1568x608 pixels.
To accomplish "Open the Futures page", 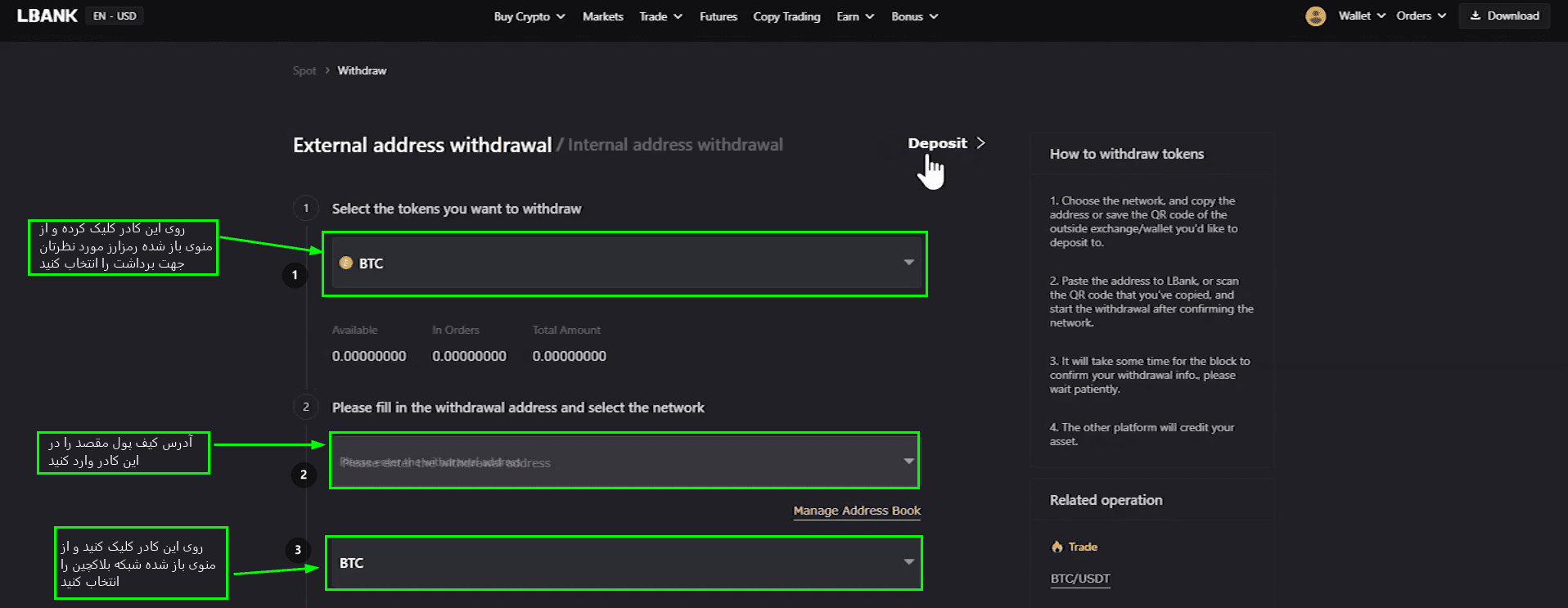I will tap(719, 16).
